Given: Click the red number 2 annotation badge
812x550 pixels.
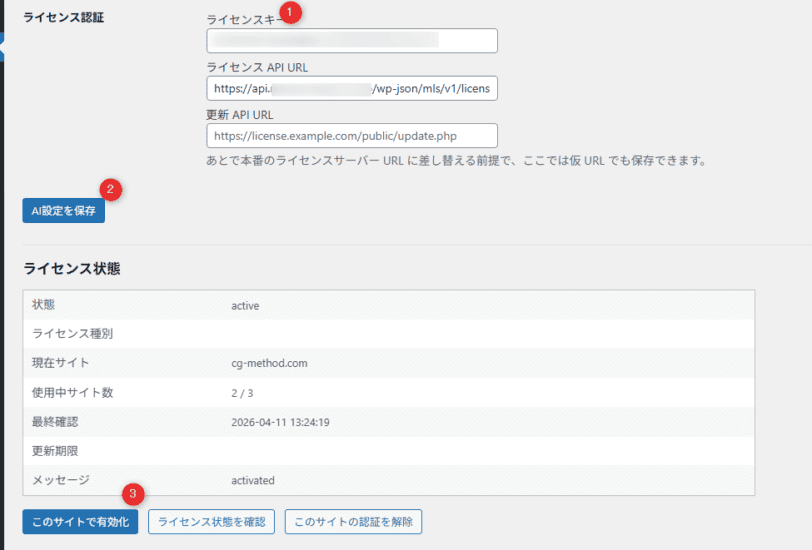Looking at the screenshot, I should click(113, 188).
